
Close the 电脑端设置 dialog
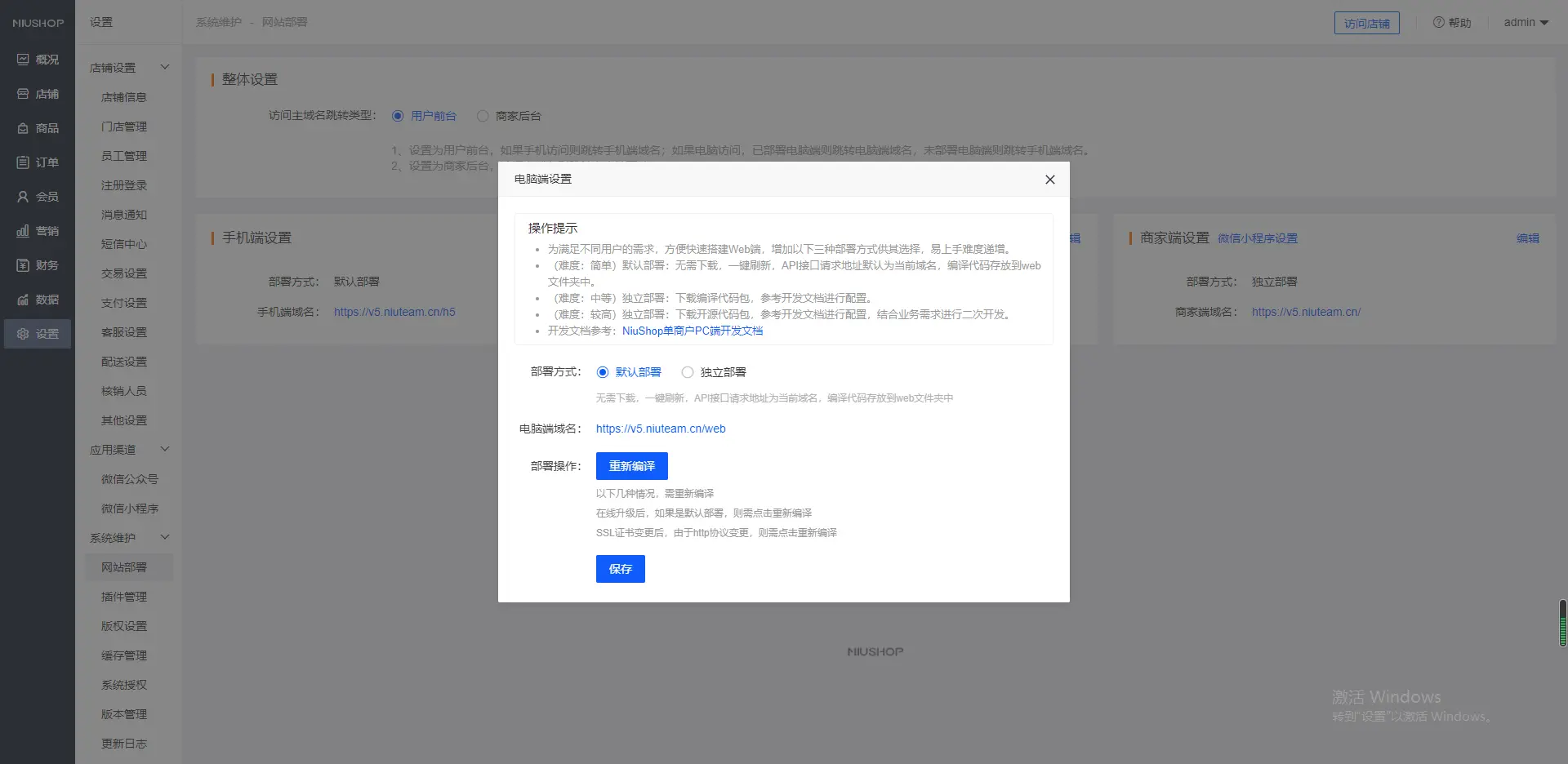1050,180
